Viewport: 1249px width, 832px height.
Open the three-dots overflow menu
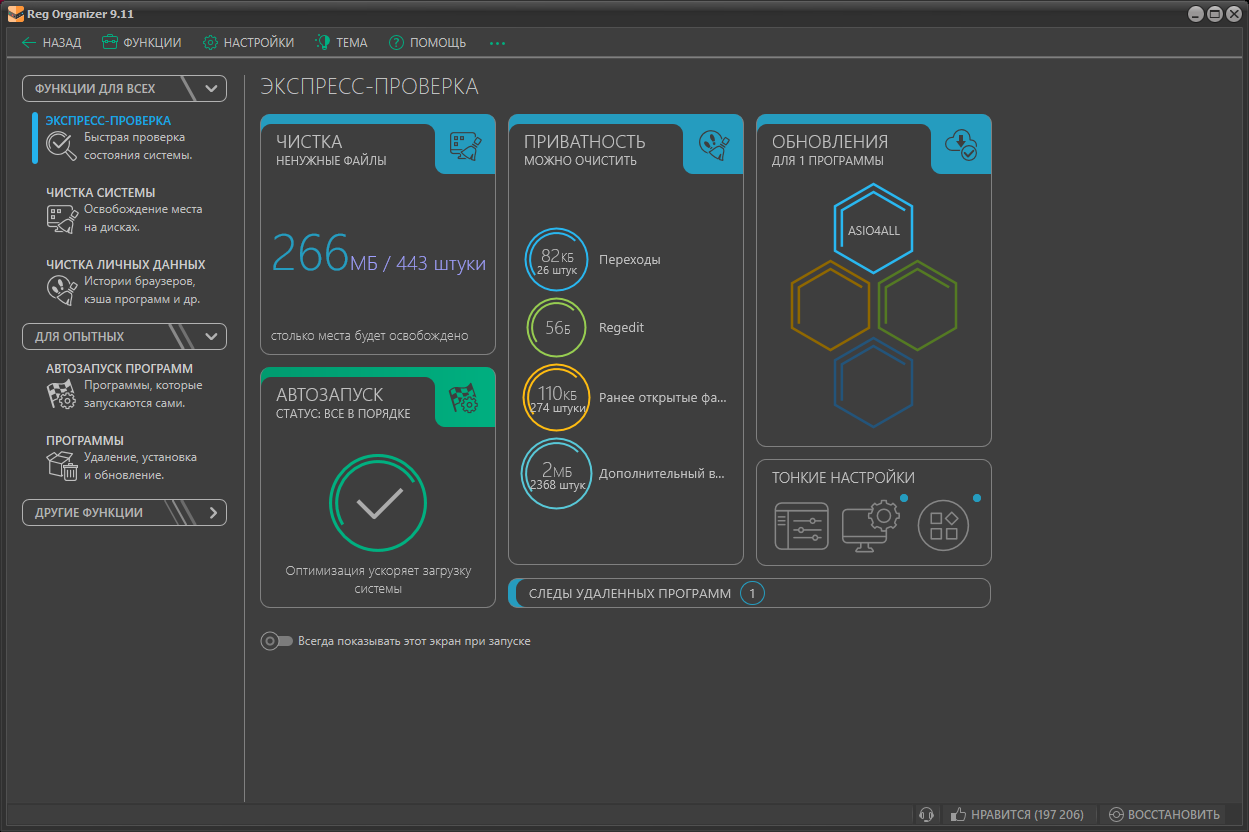pos(497,43)
